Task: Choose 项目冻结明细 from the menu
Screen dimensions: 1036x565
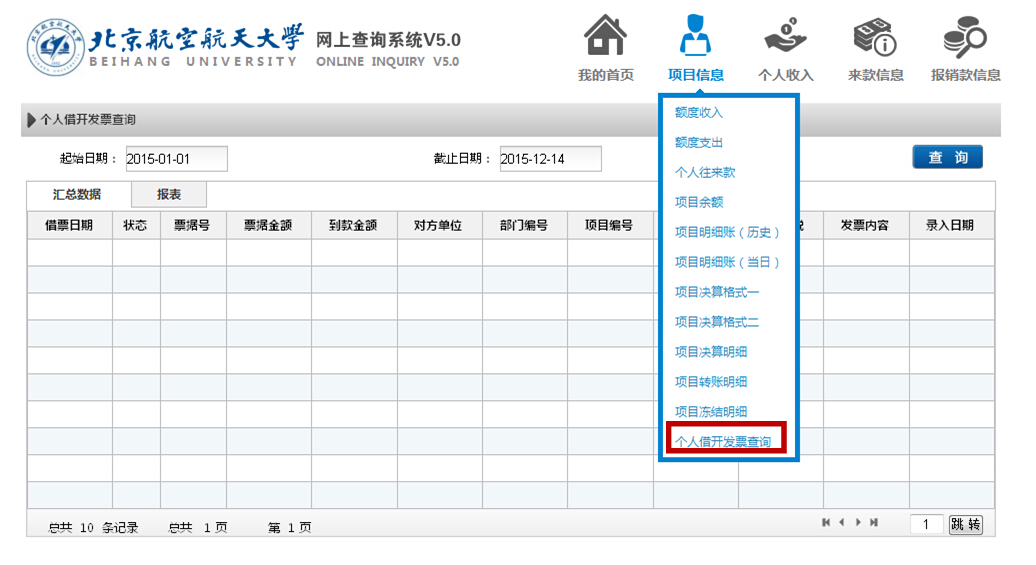Action: pos(710,411)
